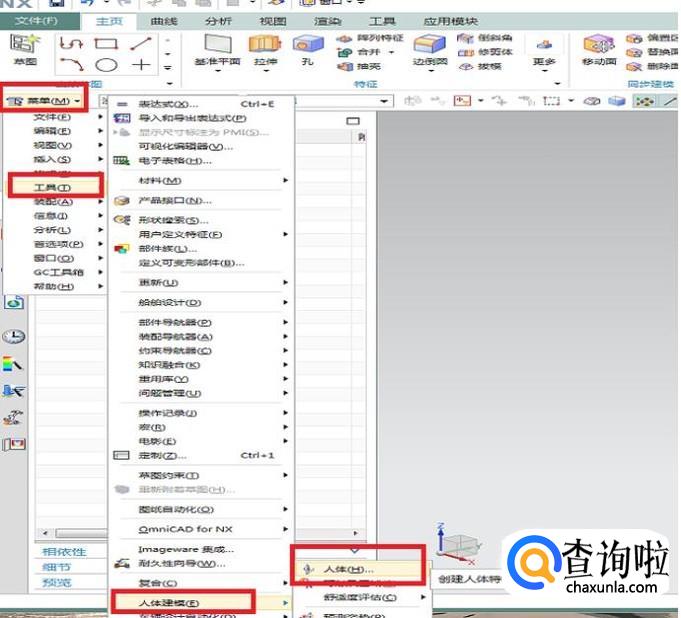This screenshot has width=681, height=618.
Task: Select the 孔 hole feature icon
Action: (308, 47)
